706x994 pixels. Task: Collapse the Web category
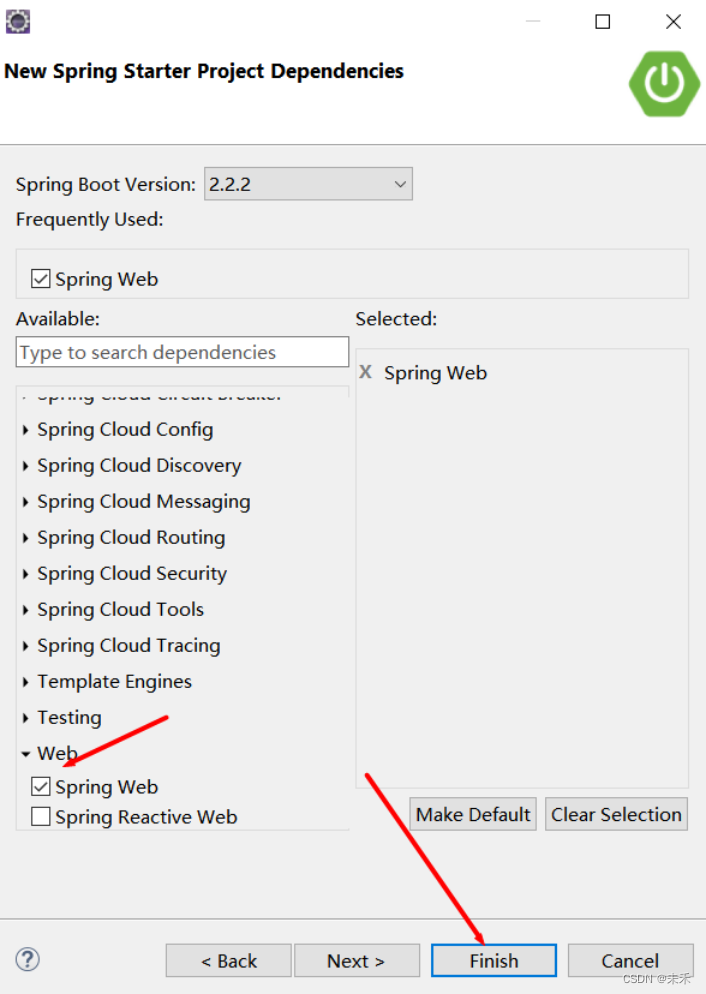[x=24, y=753]
